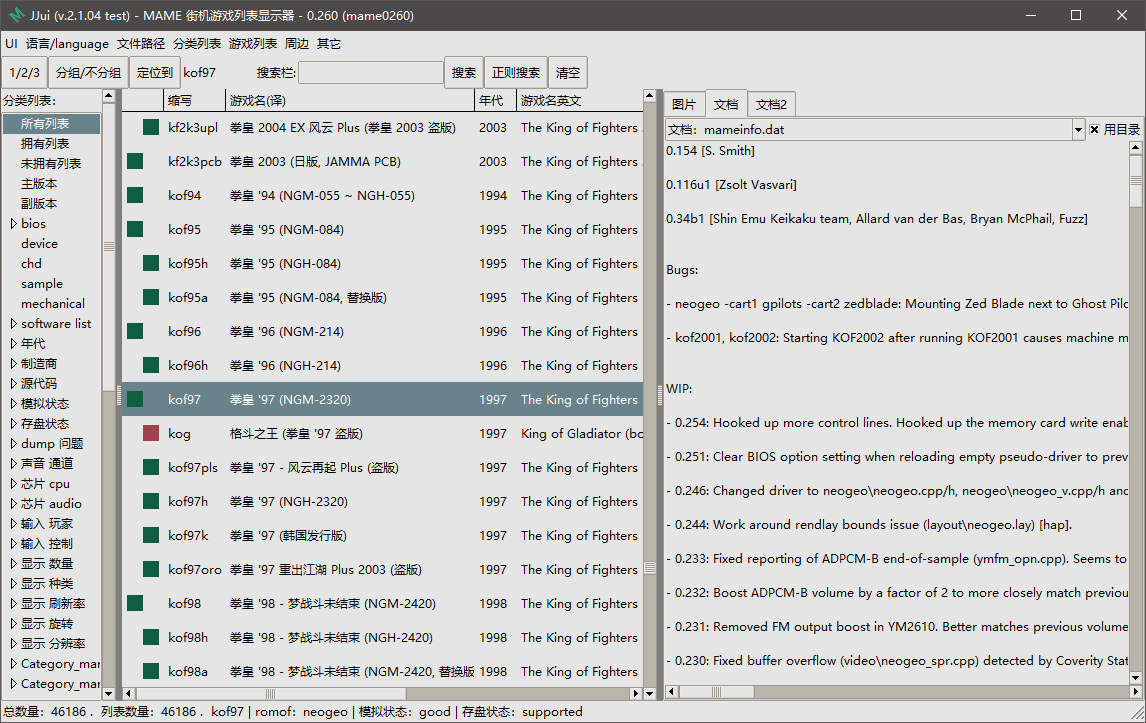Image resolution: width=1146 pixels, height=723 pixels.
Task: Click the green status square beside kof94
Action: point(135,194)
